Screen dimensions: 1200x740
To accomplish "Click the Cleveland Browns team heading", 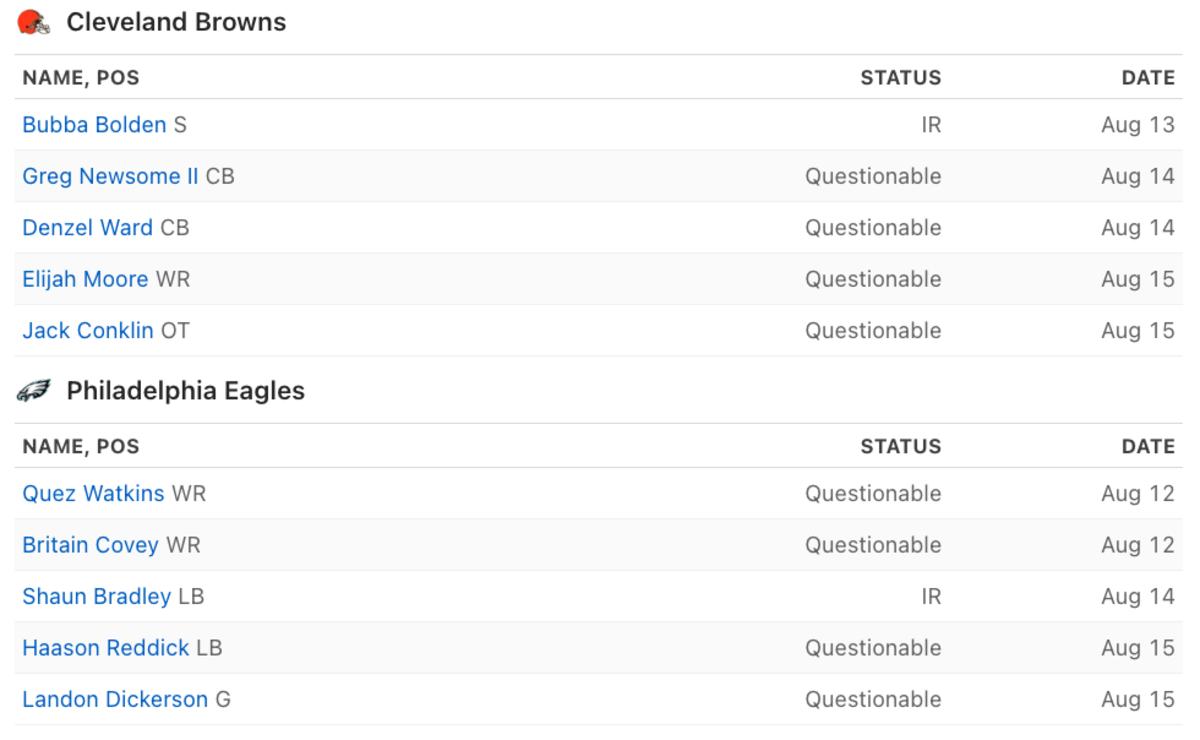I will click(176, 22).
